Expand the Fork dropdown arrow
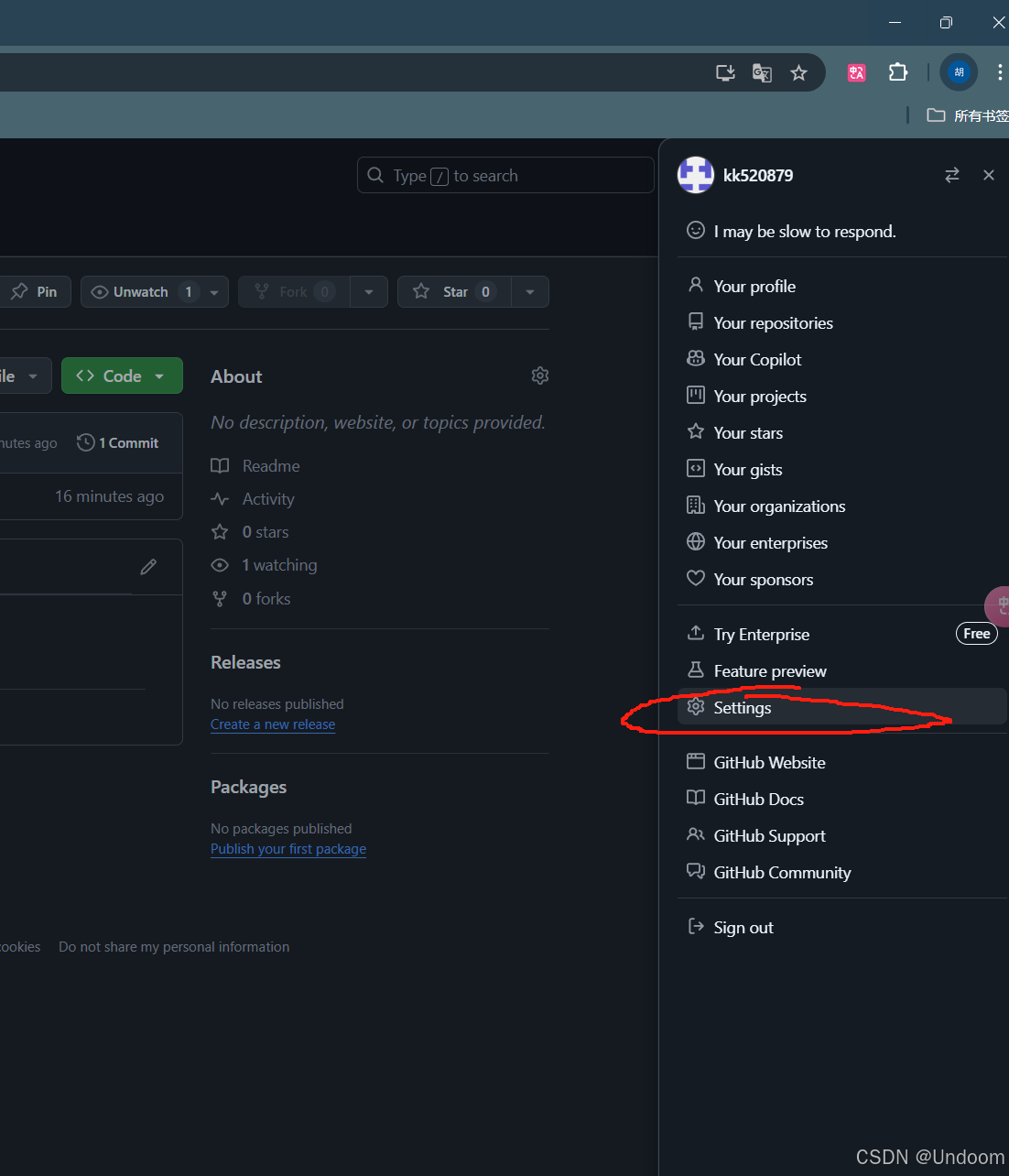The width and height of the screenshot is (1009, 1176). click(x=369, y=292)
